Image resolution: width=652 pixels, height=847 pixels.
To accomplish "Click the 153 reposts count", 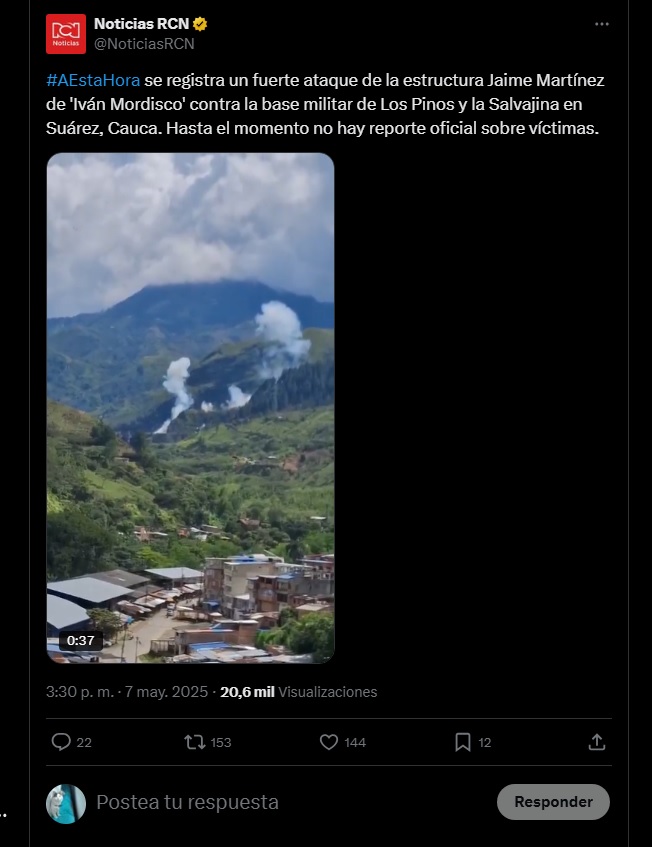I will click(x=221, y=743).
